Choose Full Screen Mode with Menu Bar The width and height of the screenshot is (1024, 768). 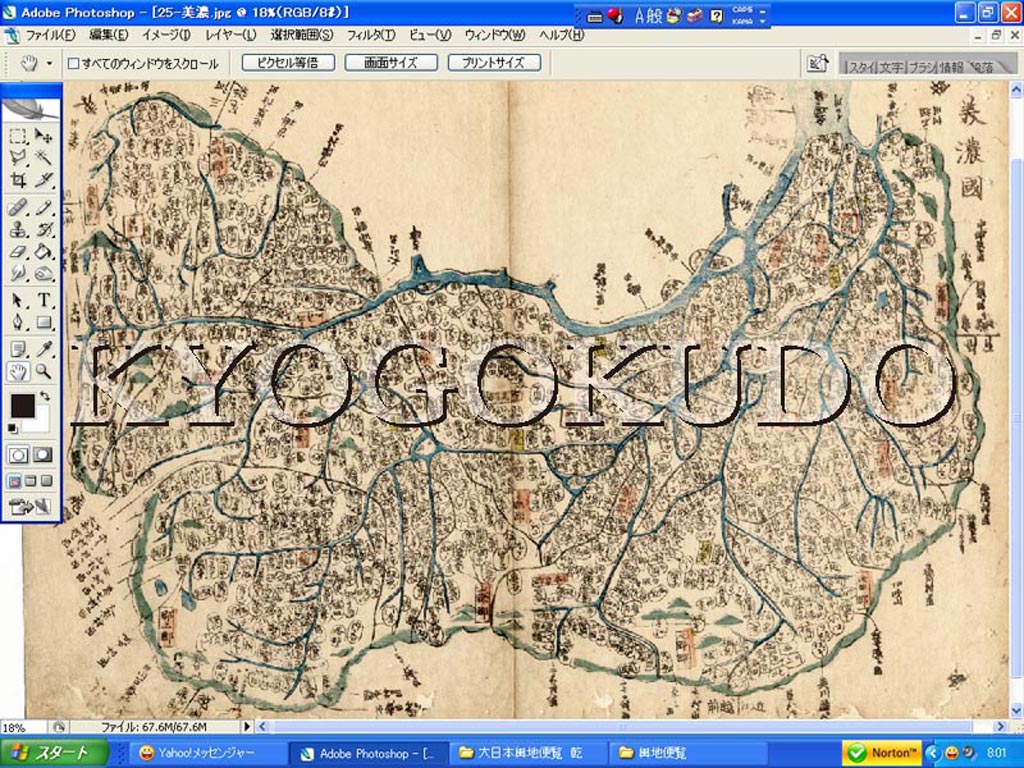[x=30, y=481]
